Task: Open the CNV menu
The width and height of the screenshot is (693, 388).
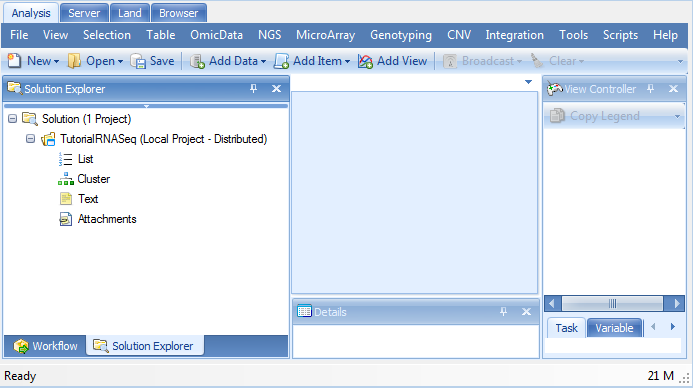Action: 459,35
